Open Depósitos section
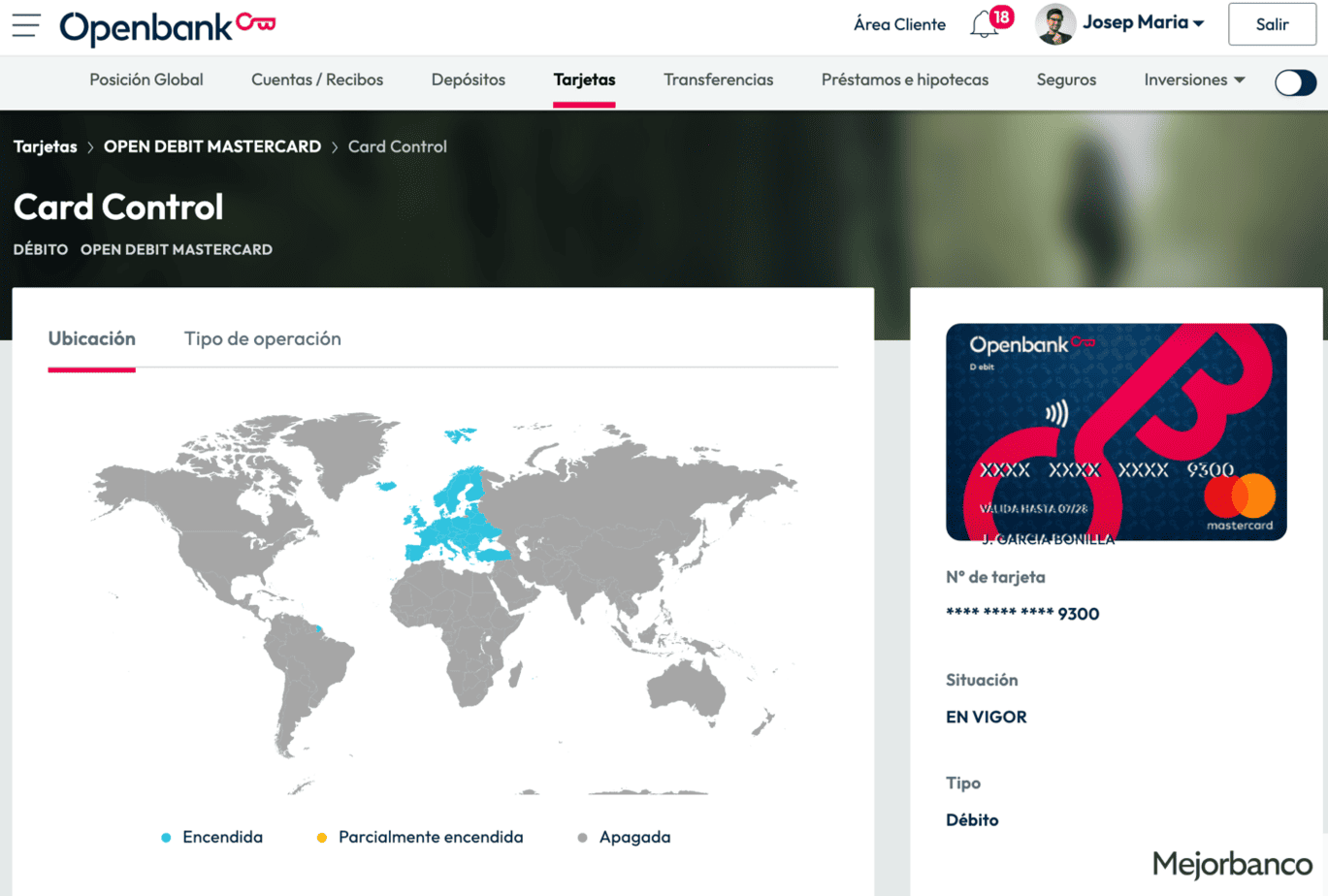This screenshot has width=1328, height=896. coord(469,80)
